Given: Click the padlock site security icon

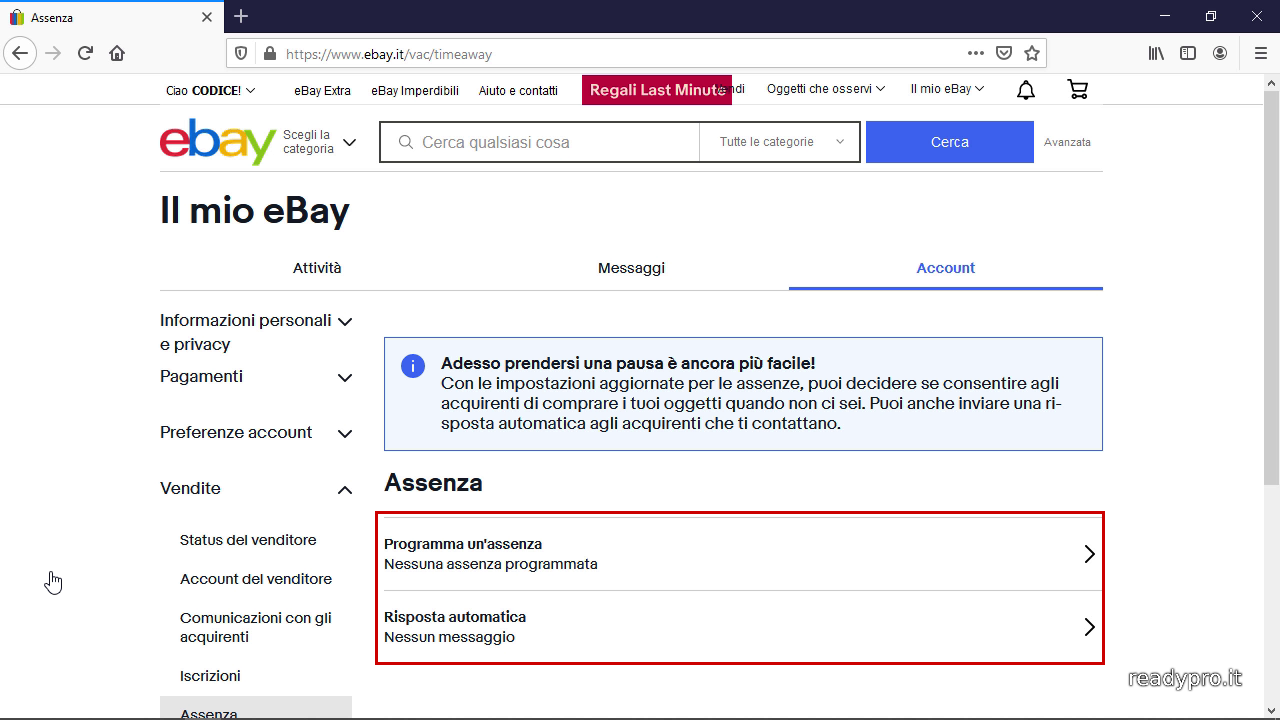Looking at the screenshot, I should 268,54.
